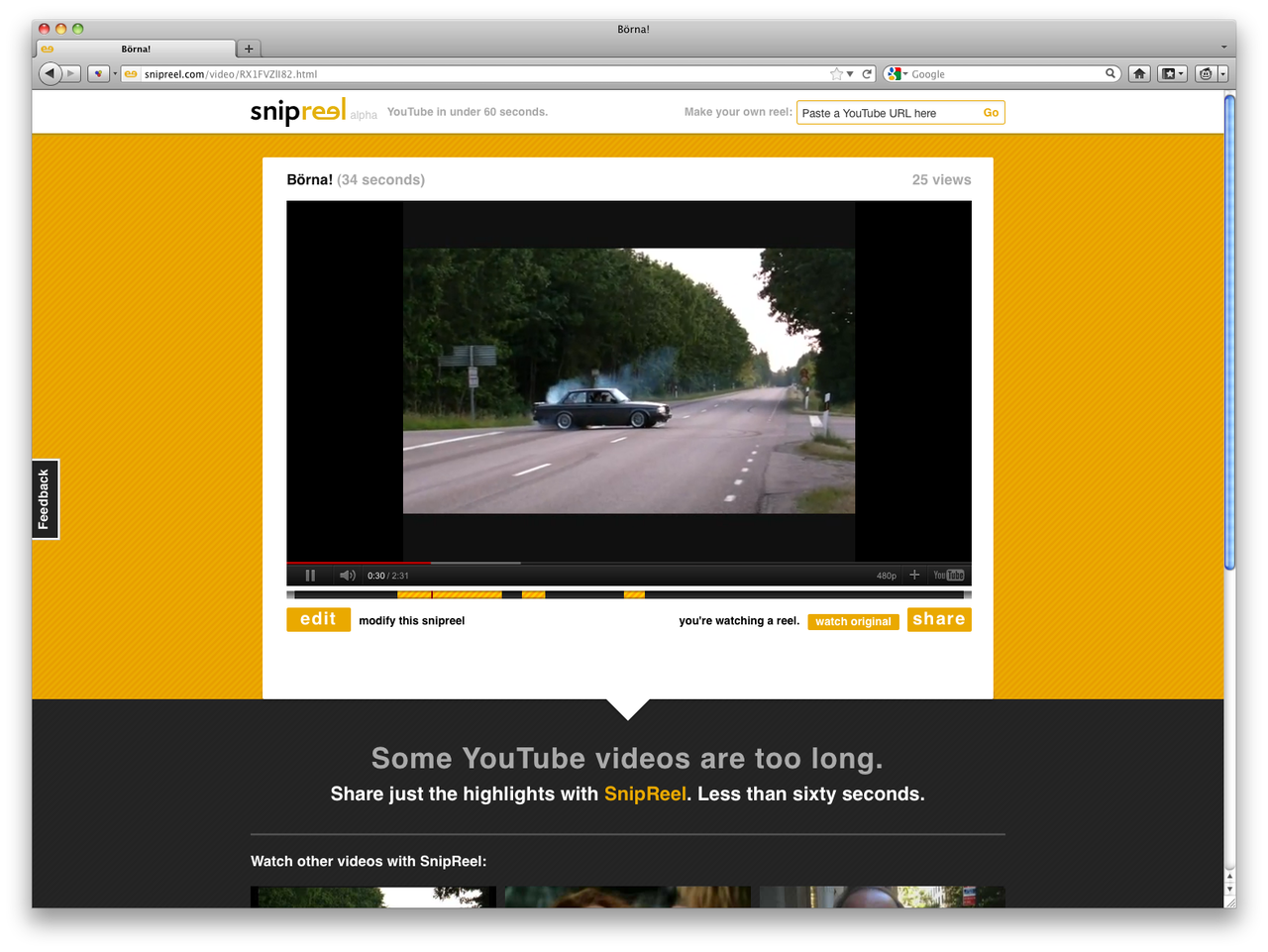Click the share button
Screen dimensions: 1268x952
(938, 618)
